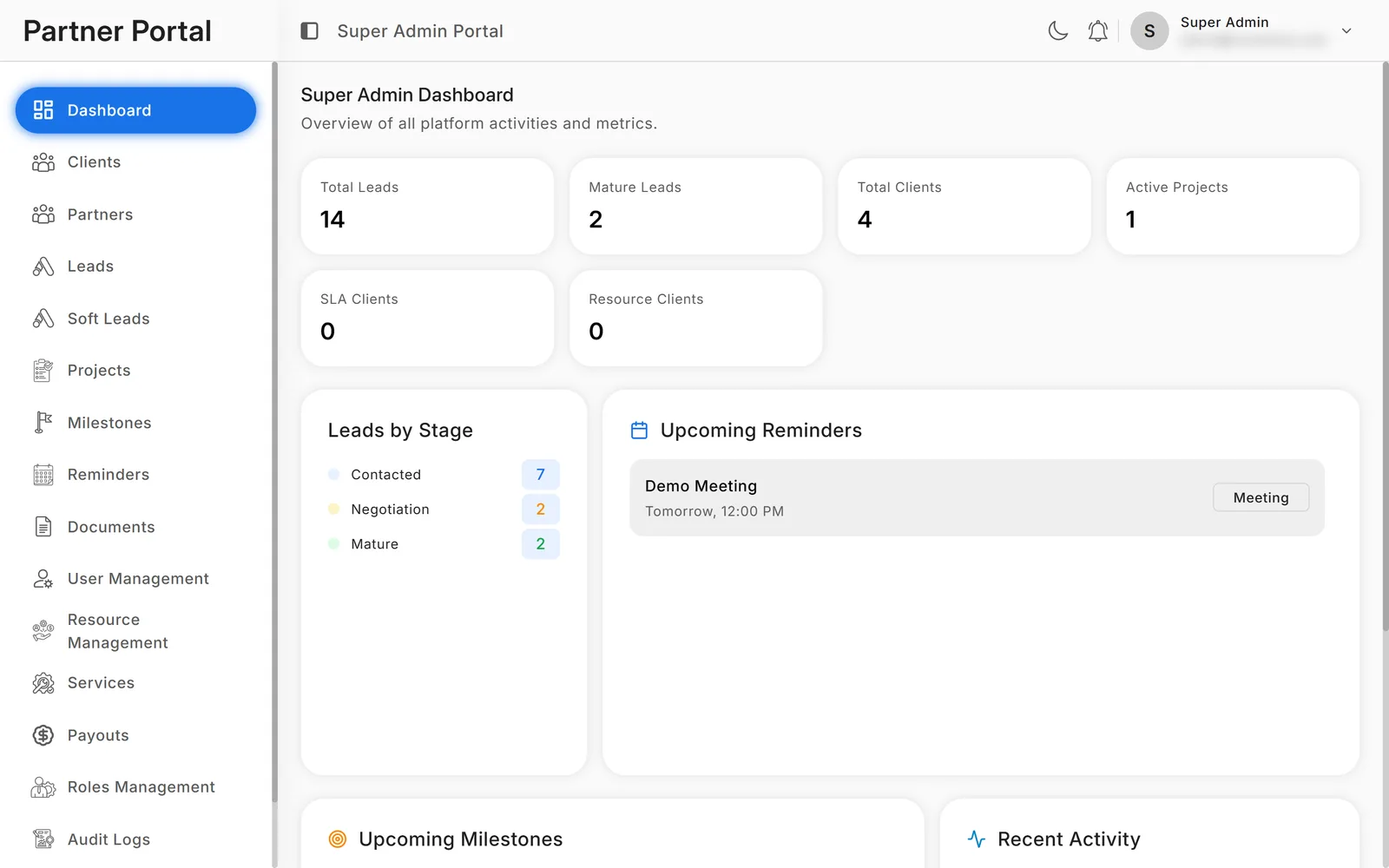
Task: Open the Clients menu item
Action: (135, 162)
